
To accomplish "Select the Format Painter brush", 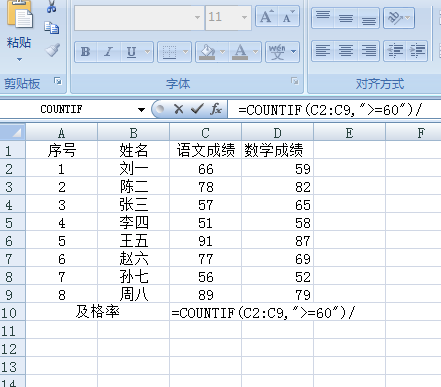I will pyautogui.click(x=52, y=50).
